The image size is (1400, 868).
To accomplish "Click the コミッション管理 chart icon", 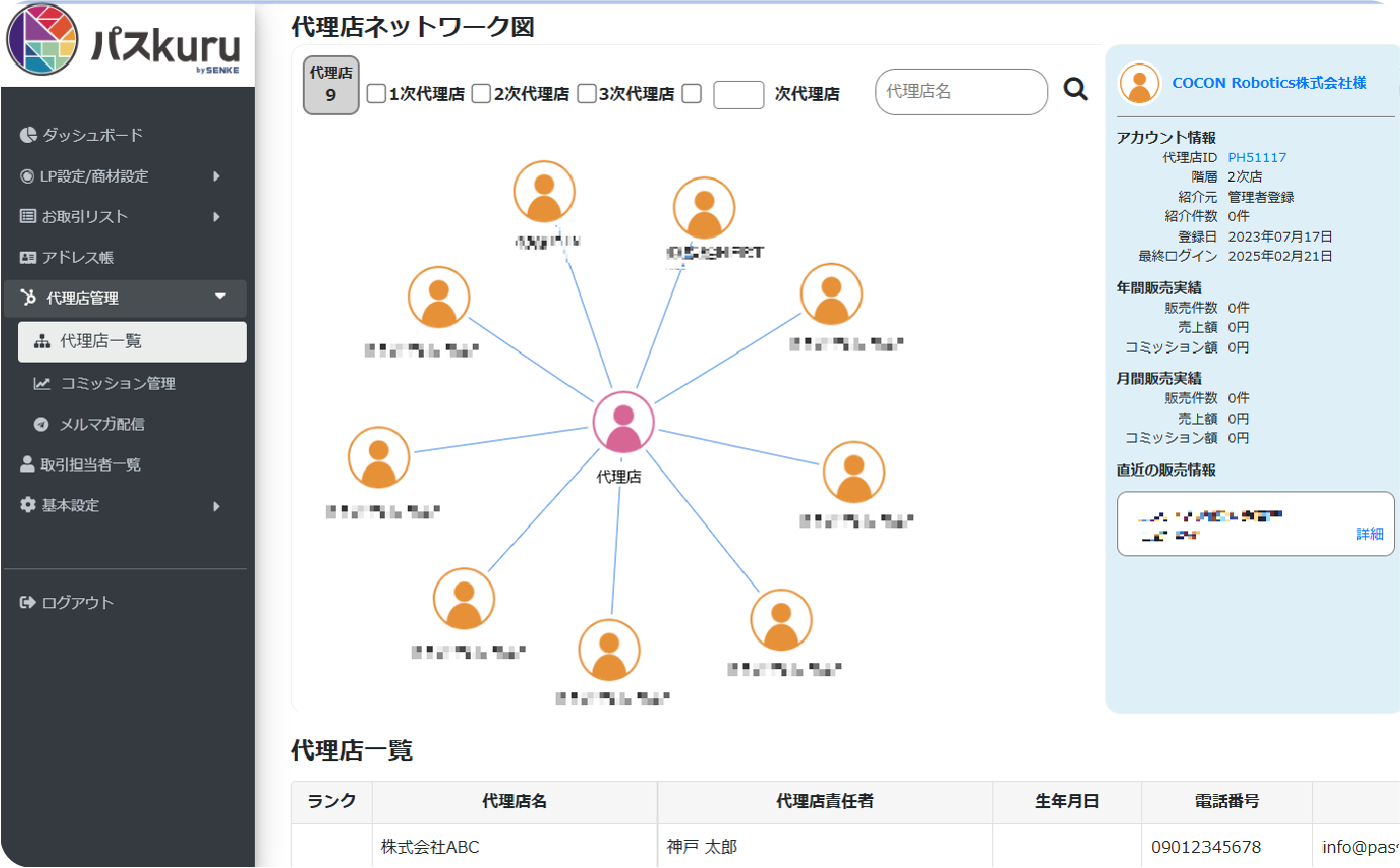I will point(42,384).
